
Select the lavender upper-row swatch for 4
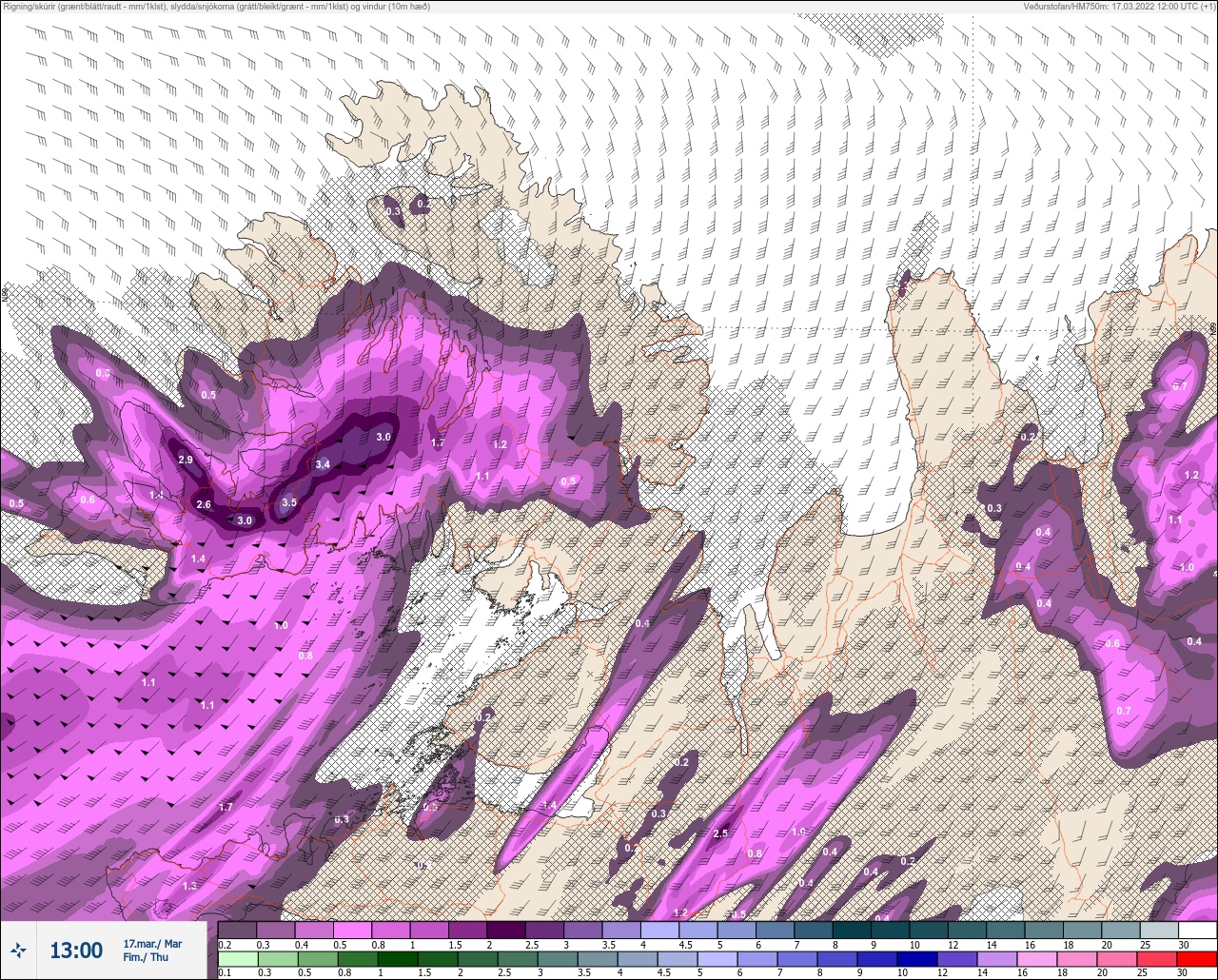(659, 930)
